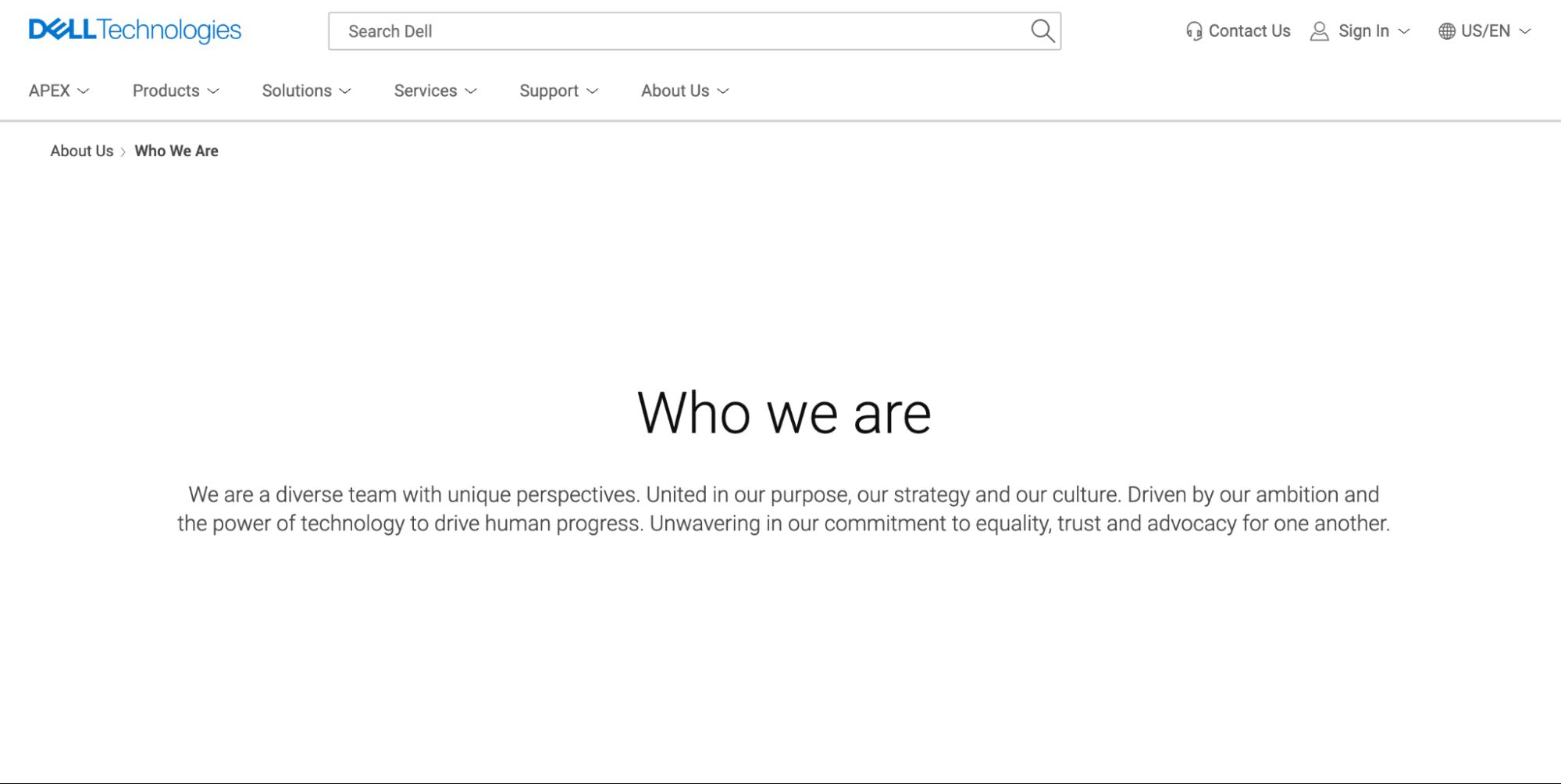Click the Who We Are breadcrumb

click(176, 151)
